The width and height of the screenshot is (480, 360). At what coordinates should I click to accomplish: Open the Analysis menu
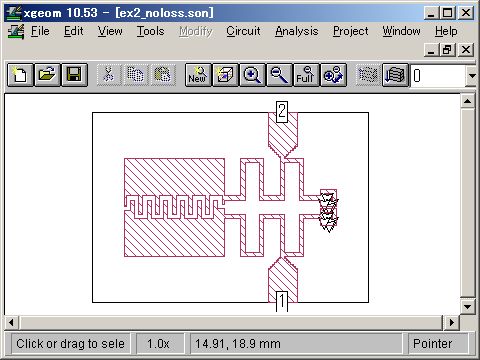tap(297, 31)
